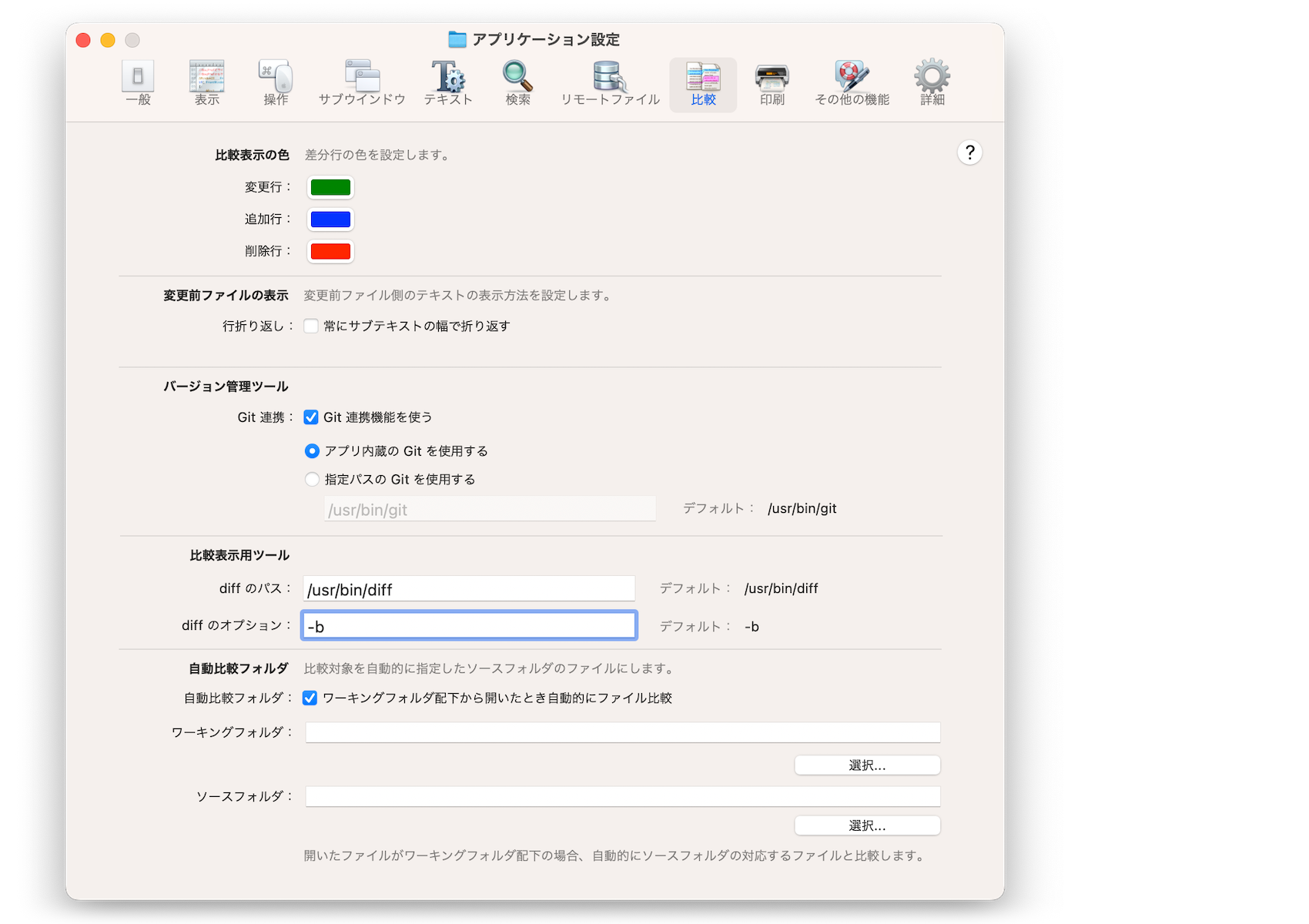Click the diff のパス input field
The height and width of the screenshot is (924, 1309).
tap(469, 589)
